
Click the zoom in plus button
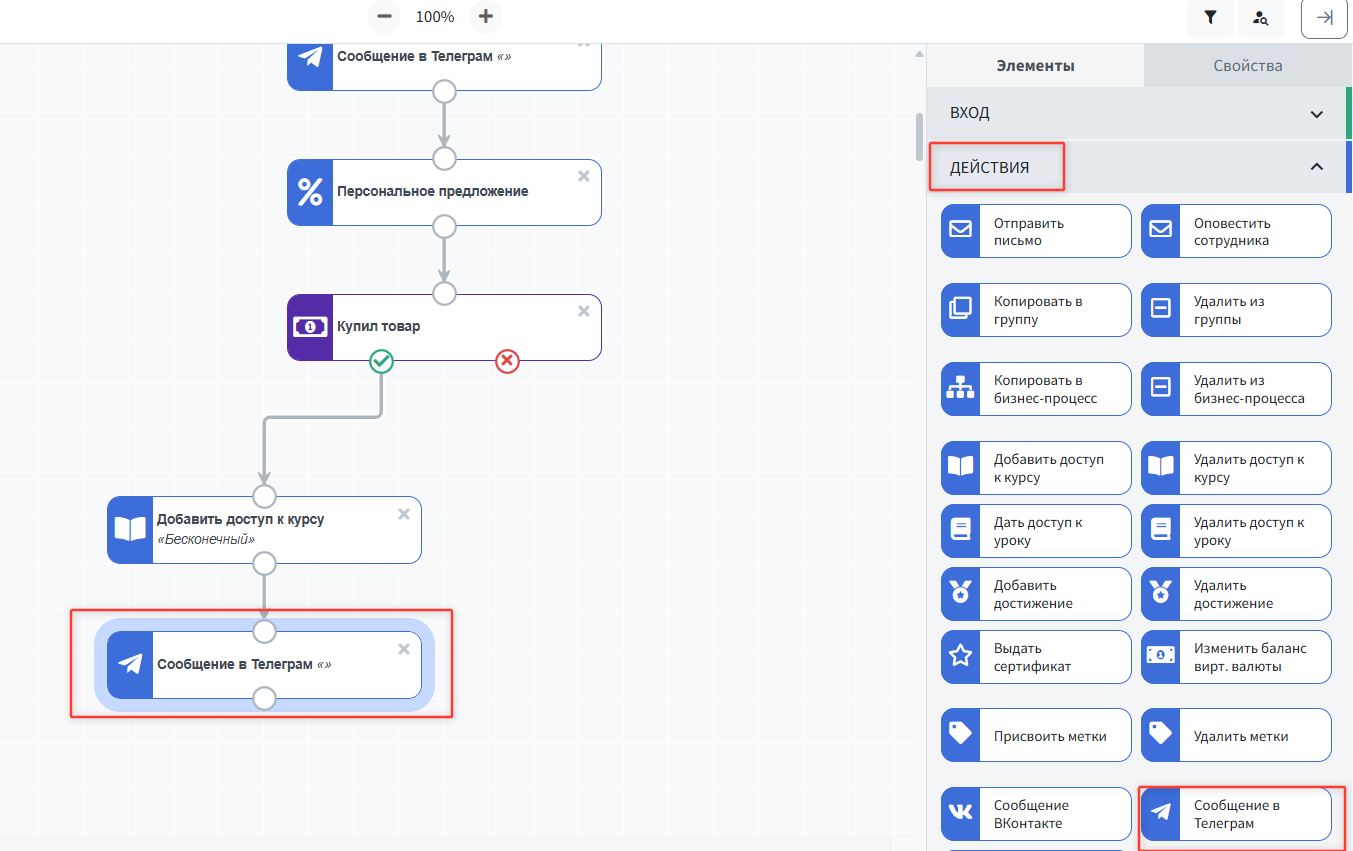(486, 17)
